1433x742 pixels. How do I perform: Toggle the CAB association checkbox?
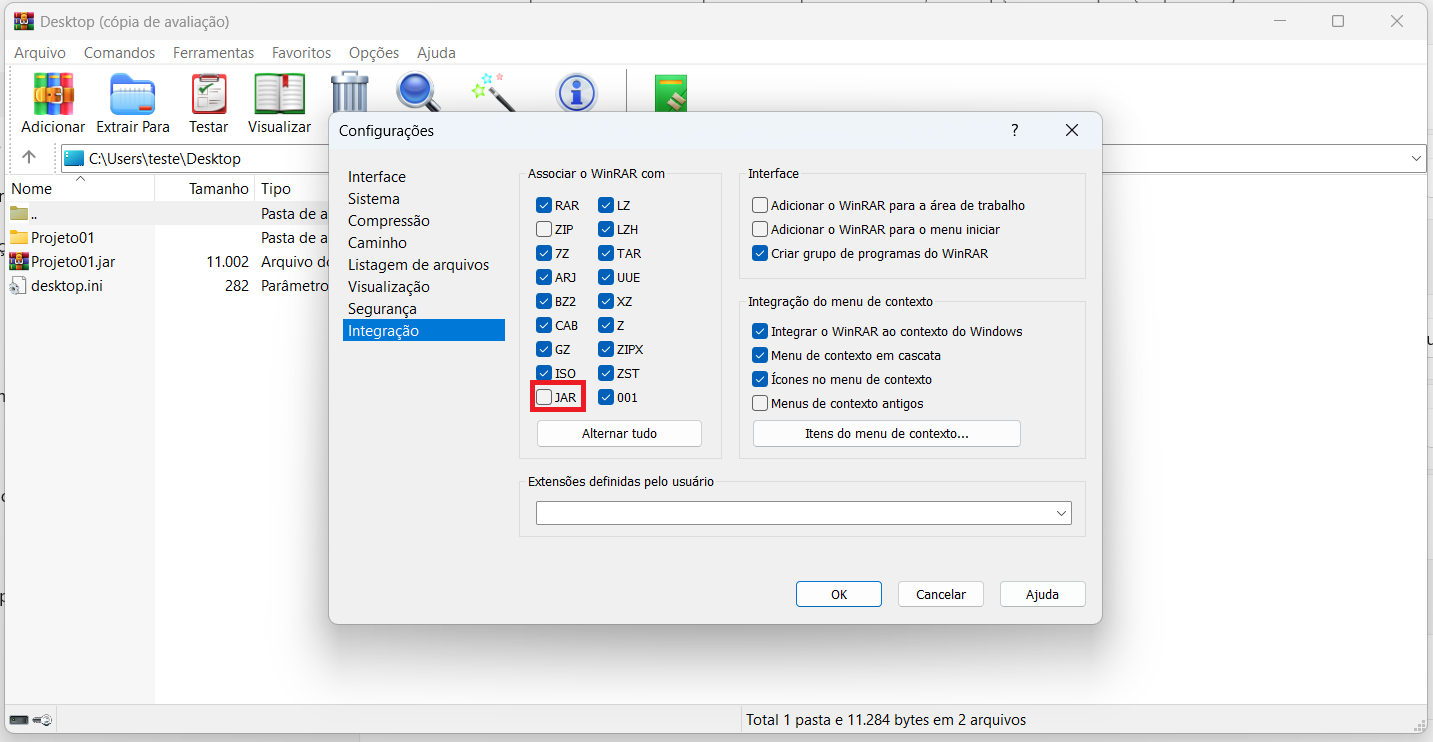click(544, 326)
